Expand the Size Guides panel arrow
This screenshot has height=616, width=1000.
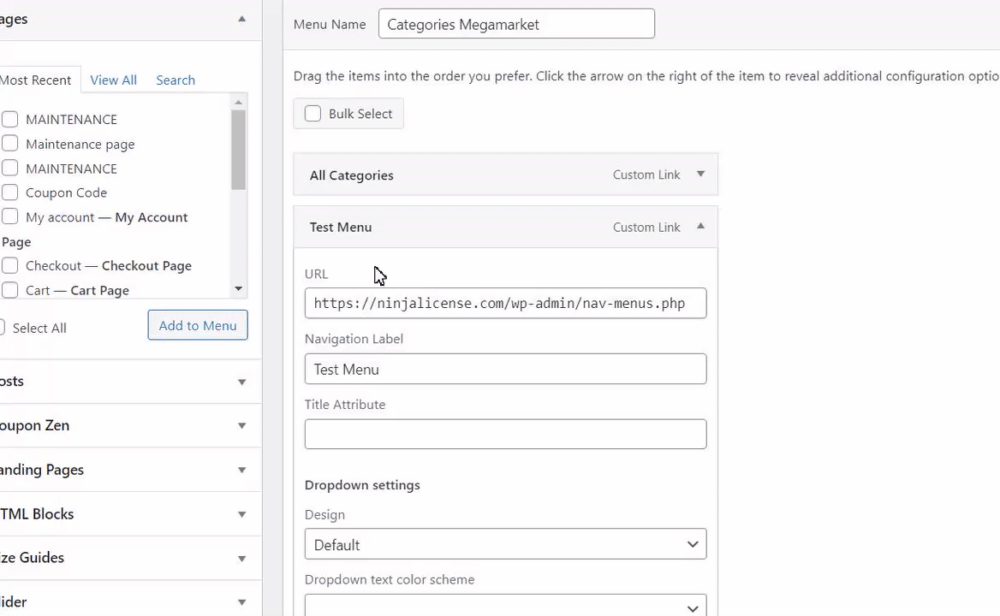(241, 558)
